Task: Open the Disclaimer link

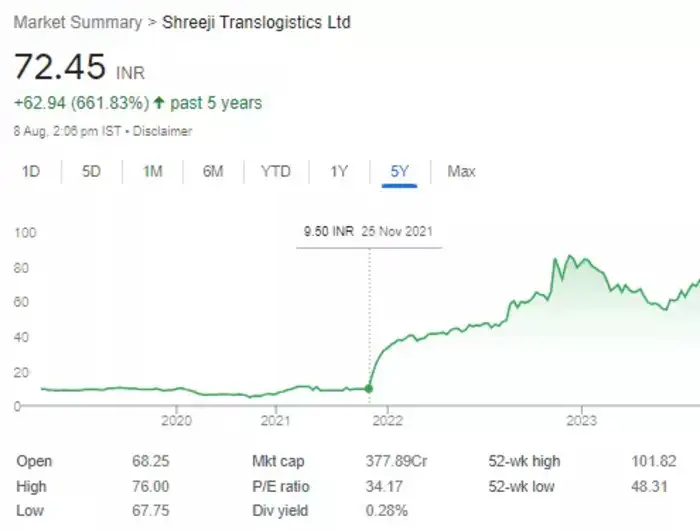Action: (x=163, y=131)
